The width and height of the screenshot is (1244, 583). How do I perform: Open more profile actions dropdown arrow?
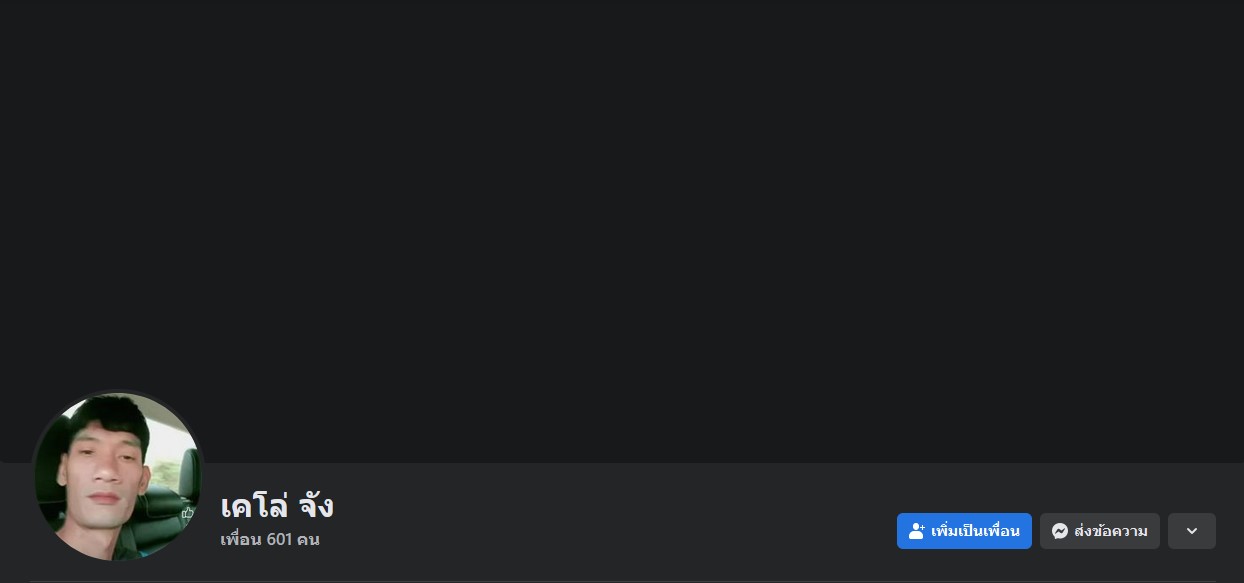[x=1192, y=531]
